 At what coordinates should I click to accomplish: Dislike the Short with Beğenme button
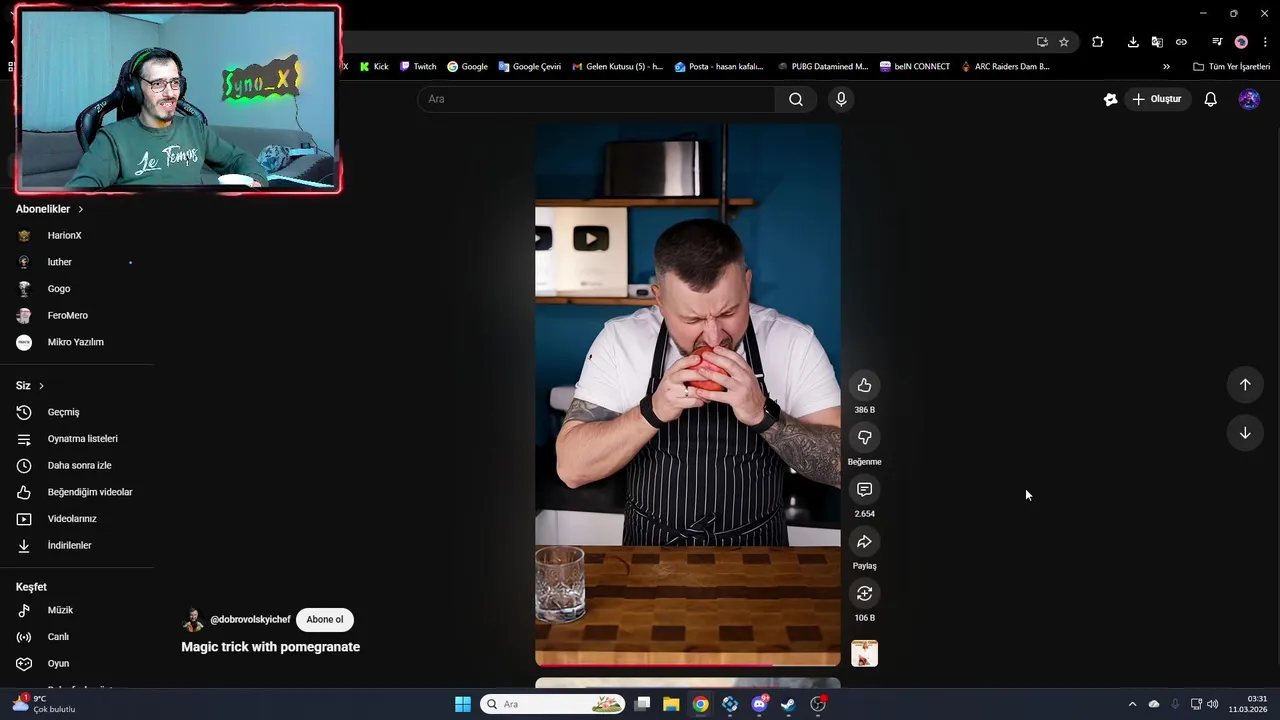pyautogui.click(x=864, y=437)
